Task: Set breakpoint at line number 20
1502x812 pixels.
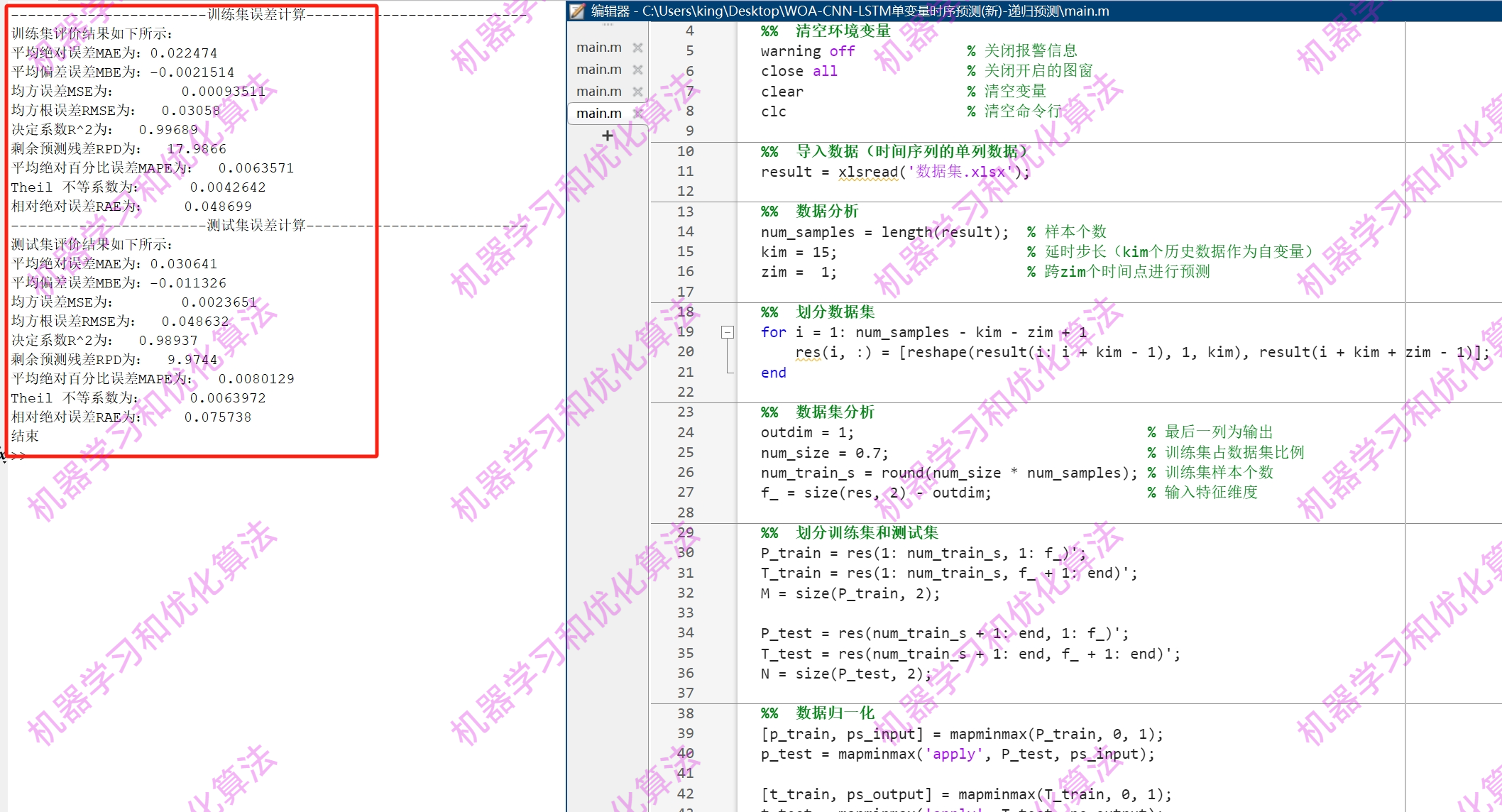Action: click(685, 352)
